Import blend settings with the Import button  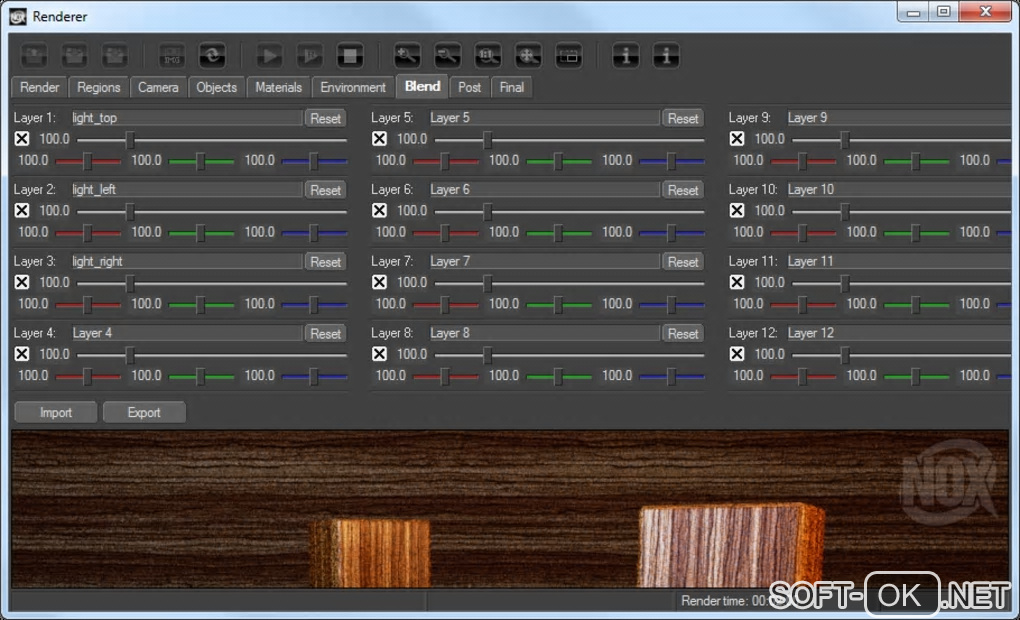[x=55, y=412]
